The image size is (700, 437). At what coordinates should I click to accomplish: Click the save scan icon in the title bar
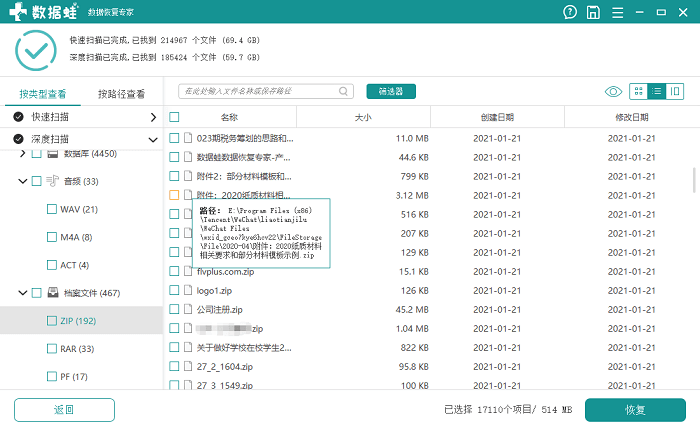pyautogui.click(x=593, y=12)
